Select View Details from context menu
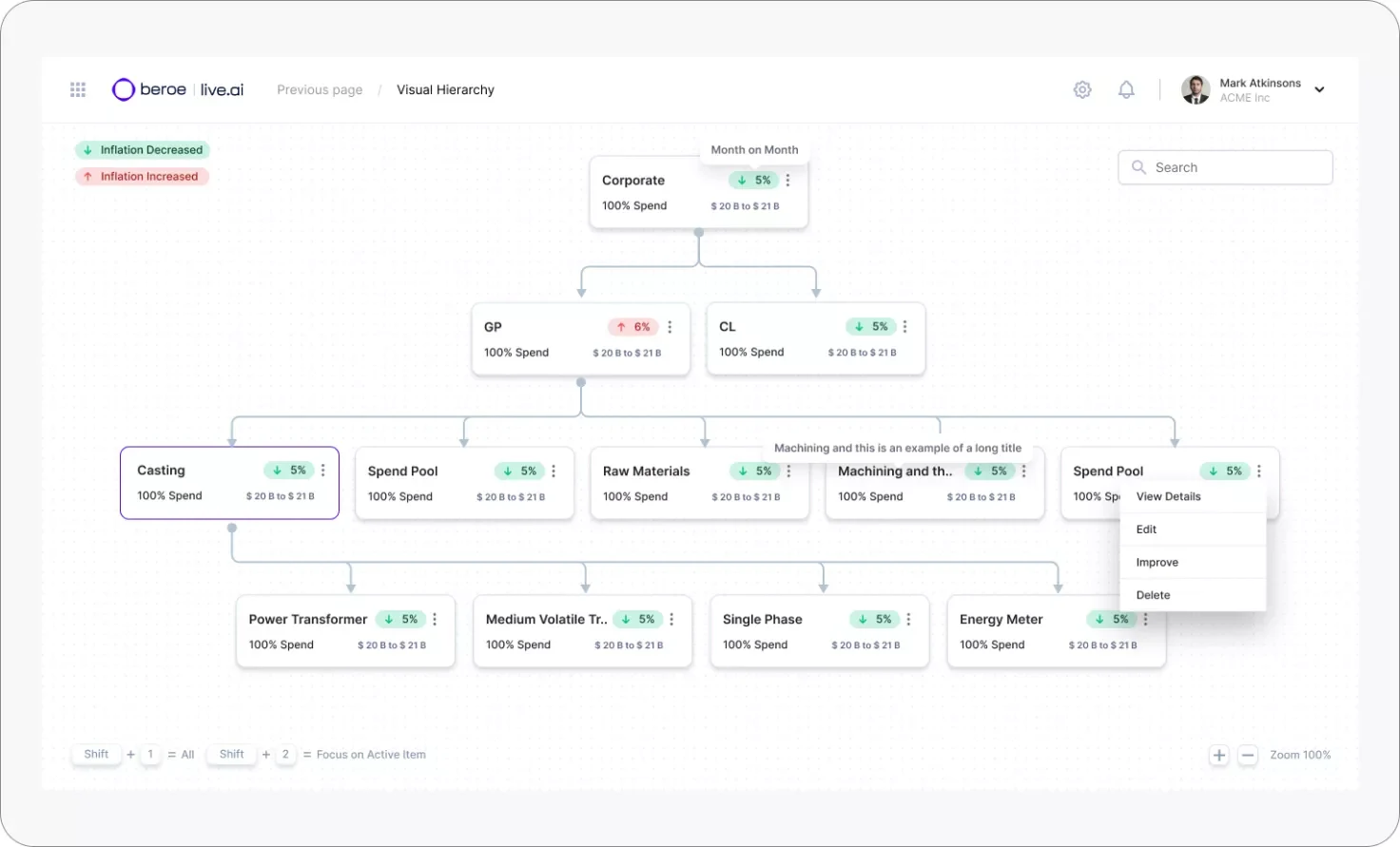 [x=1168, y=496]
